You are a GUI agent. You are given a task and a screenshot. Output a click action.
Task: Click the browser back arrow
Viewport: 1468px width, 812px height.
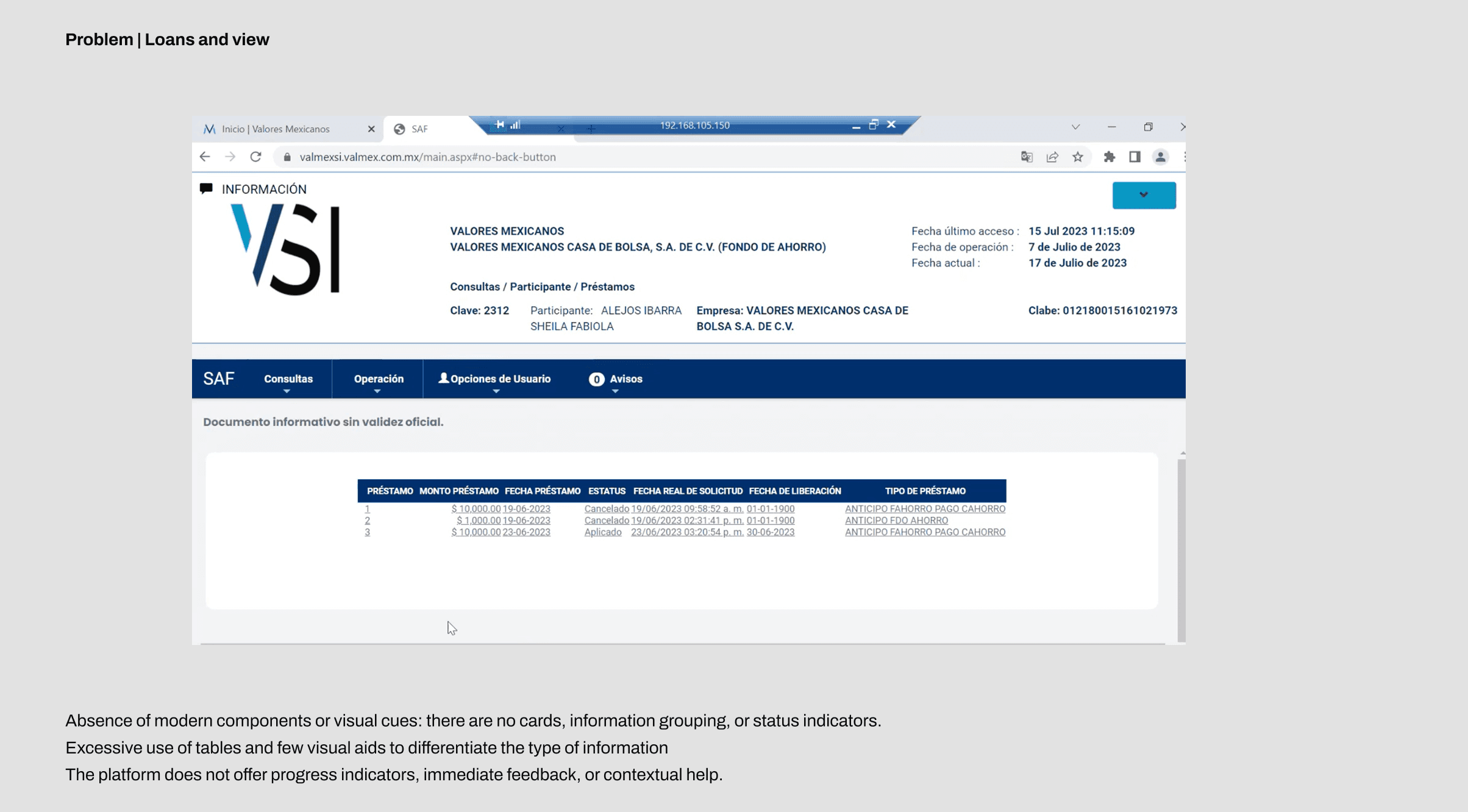coord(205,157)
